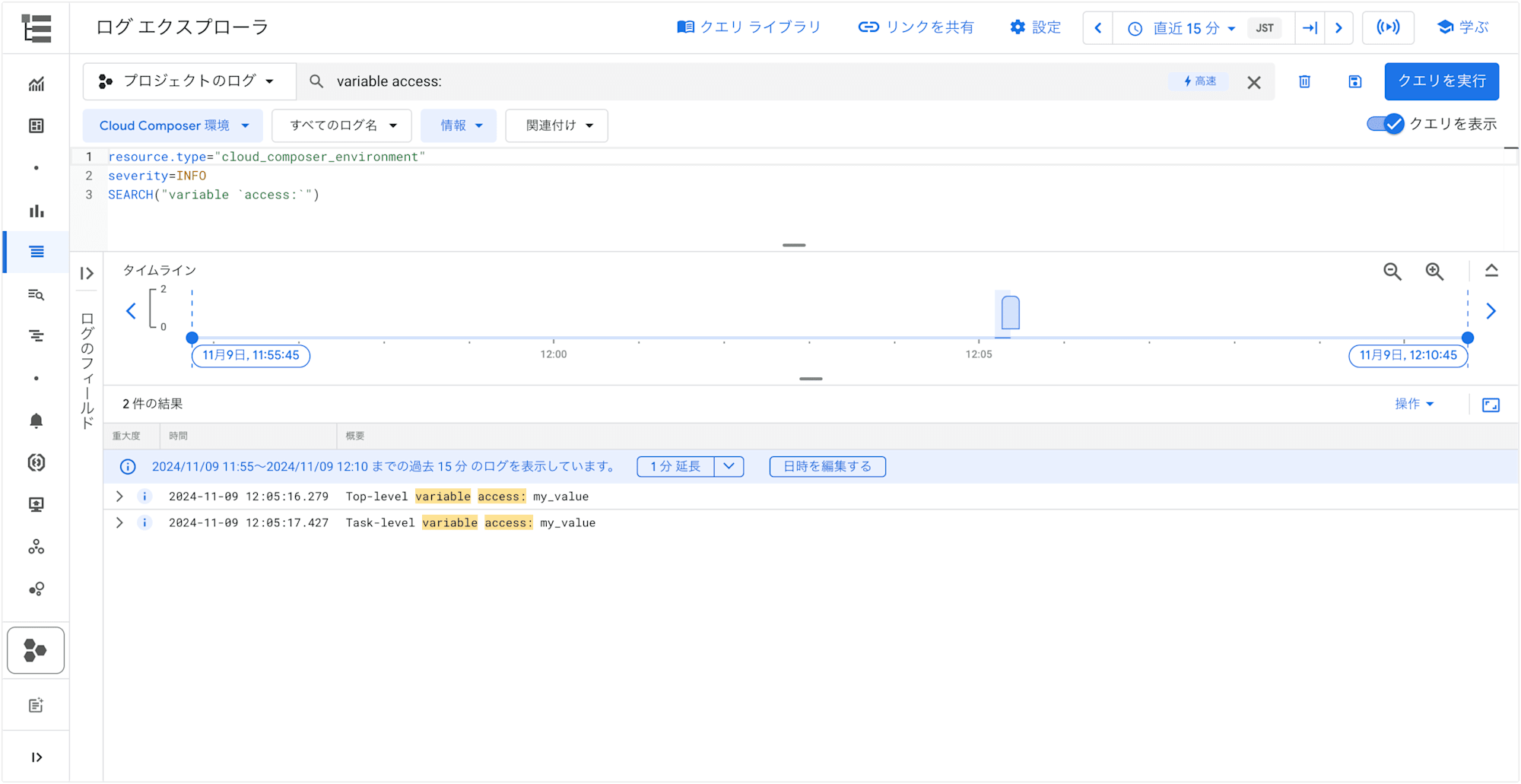This screenshot has height=784, width=1521.
Task: Open the Log Analytics search-list sidebar icon
Action: (x=37, y=294)
